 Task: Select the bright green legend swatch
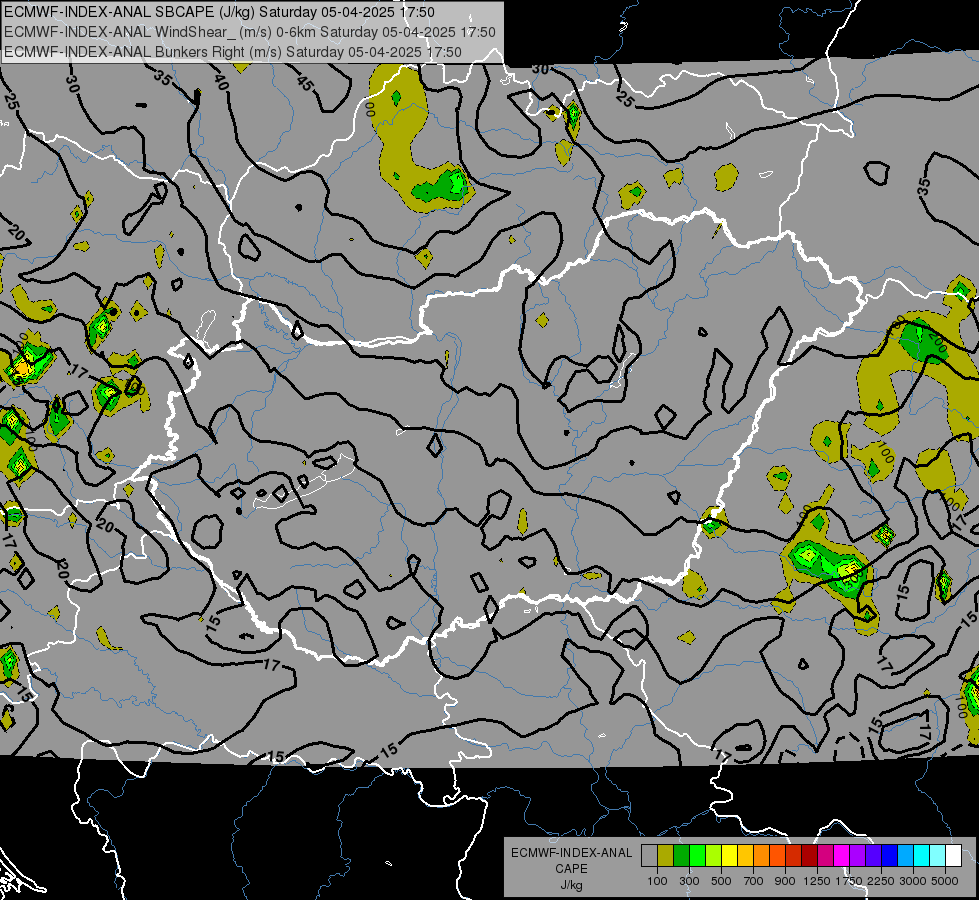pyautogui.click(x=697, y=855)
